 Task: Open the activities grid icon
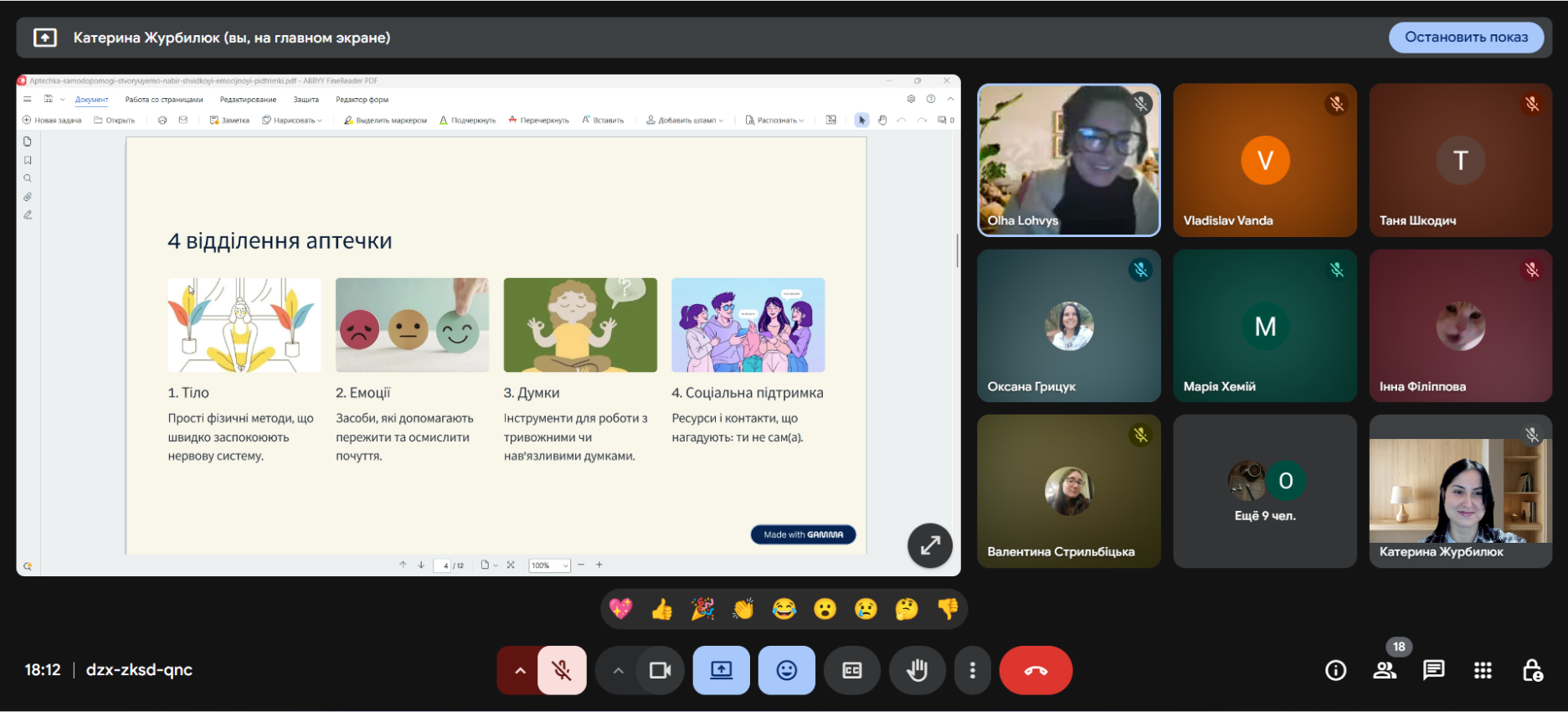click(1483, 670)
